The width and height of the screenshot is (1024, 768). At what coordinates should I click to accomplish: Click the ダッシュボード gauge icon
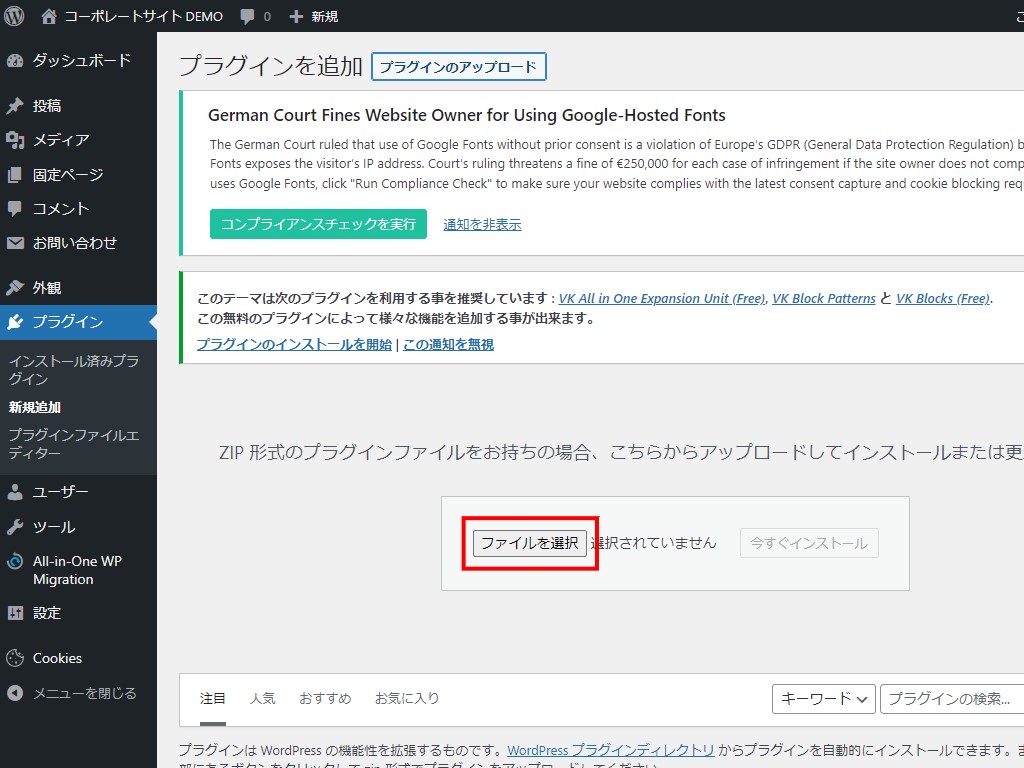(x=15, y=60)
